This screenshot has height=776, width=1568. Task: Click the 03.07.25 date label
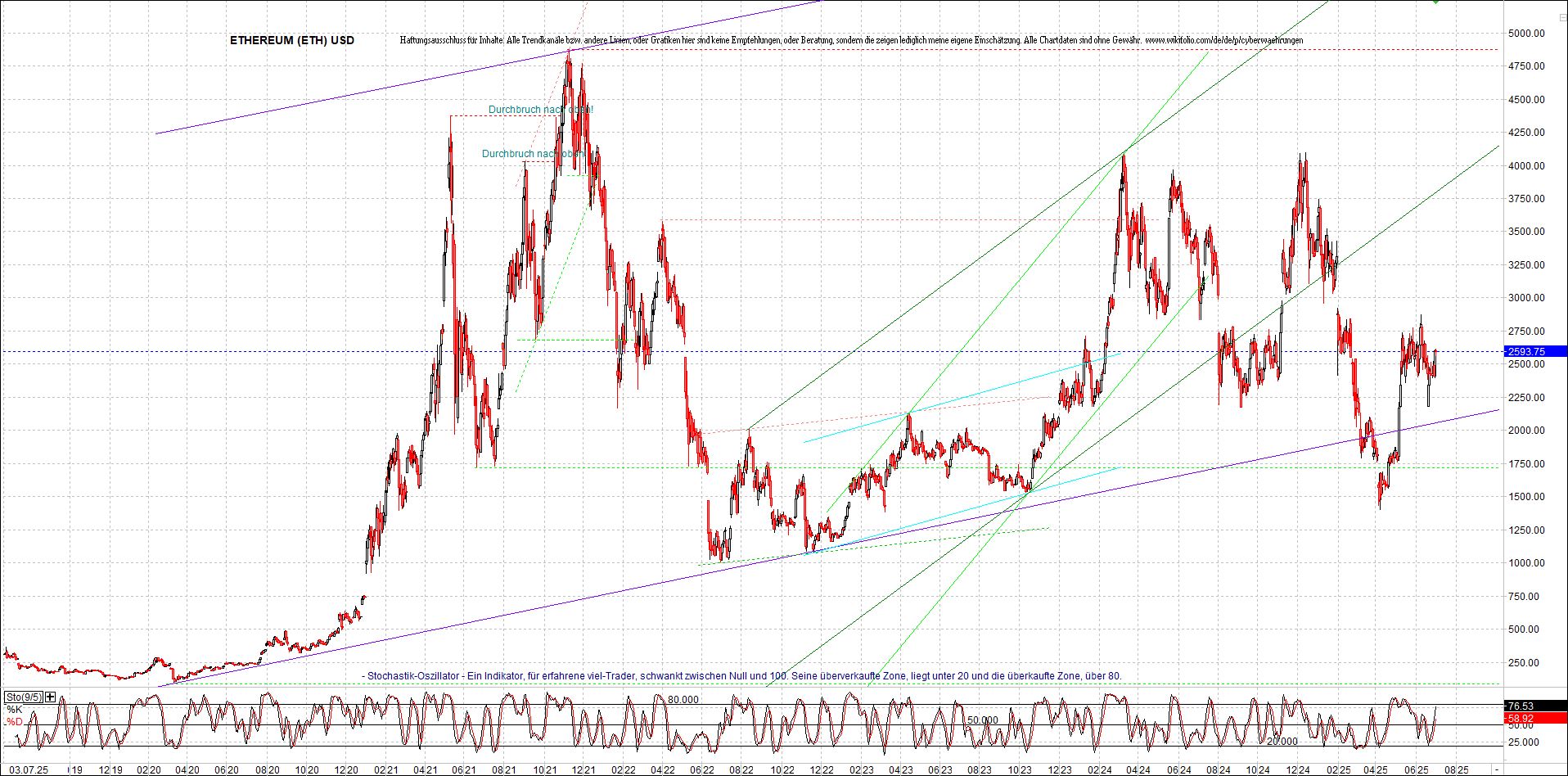pyautogui.click(x=29, y=770)
